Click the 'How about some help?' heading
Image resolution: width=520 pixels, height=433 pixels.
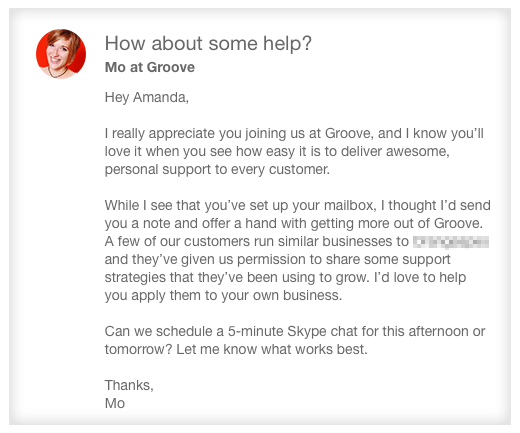208,44
